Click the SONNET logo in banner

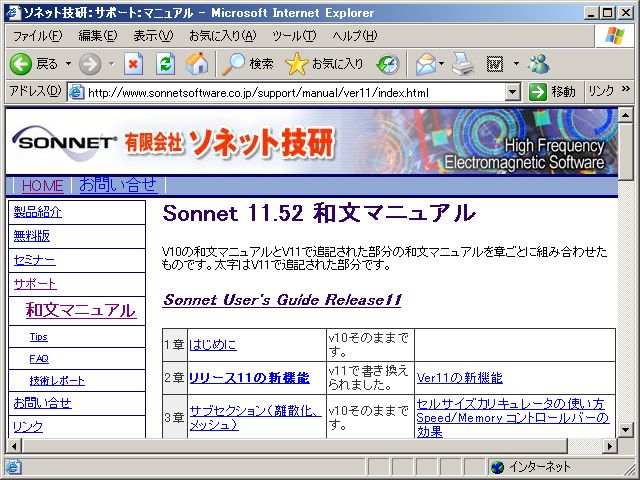[64, 142]
